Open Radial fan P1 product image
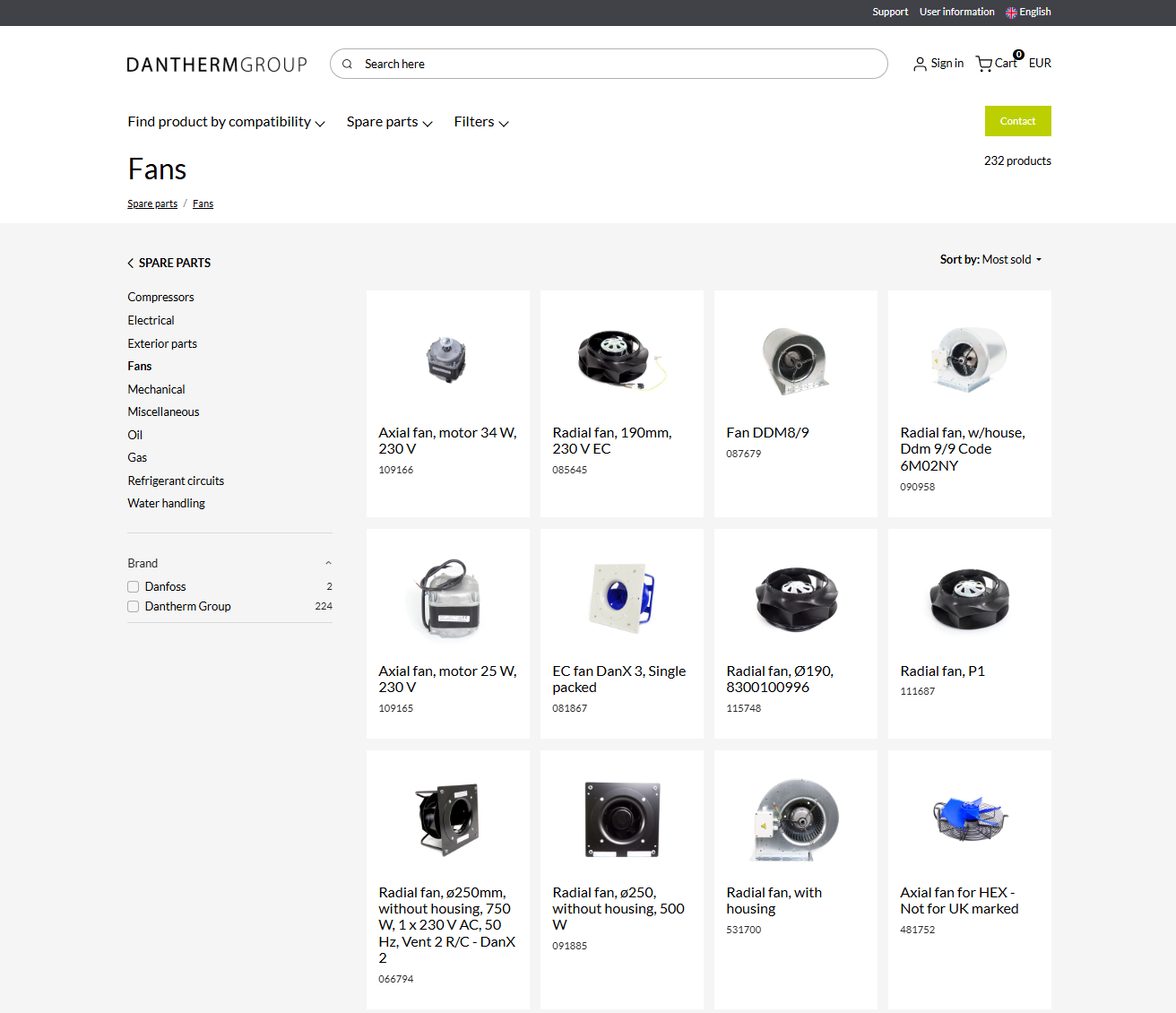 (969, 598)
